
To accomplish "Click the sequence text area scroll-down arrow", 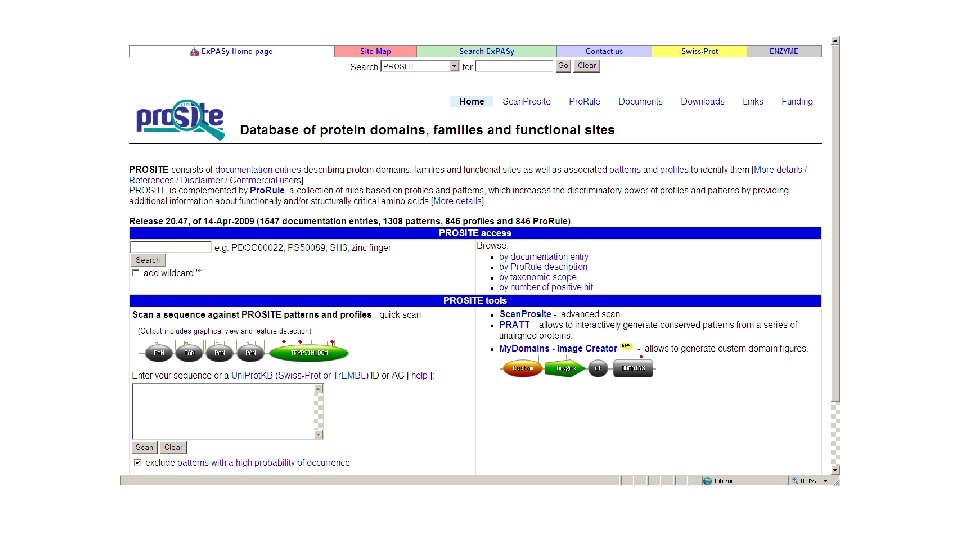I will coord(318,435).
